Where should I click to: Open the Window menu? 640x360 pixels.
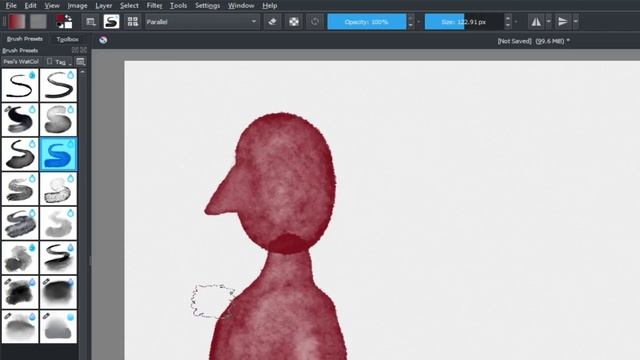[x=241, y=5]
